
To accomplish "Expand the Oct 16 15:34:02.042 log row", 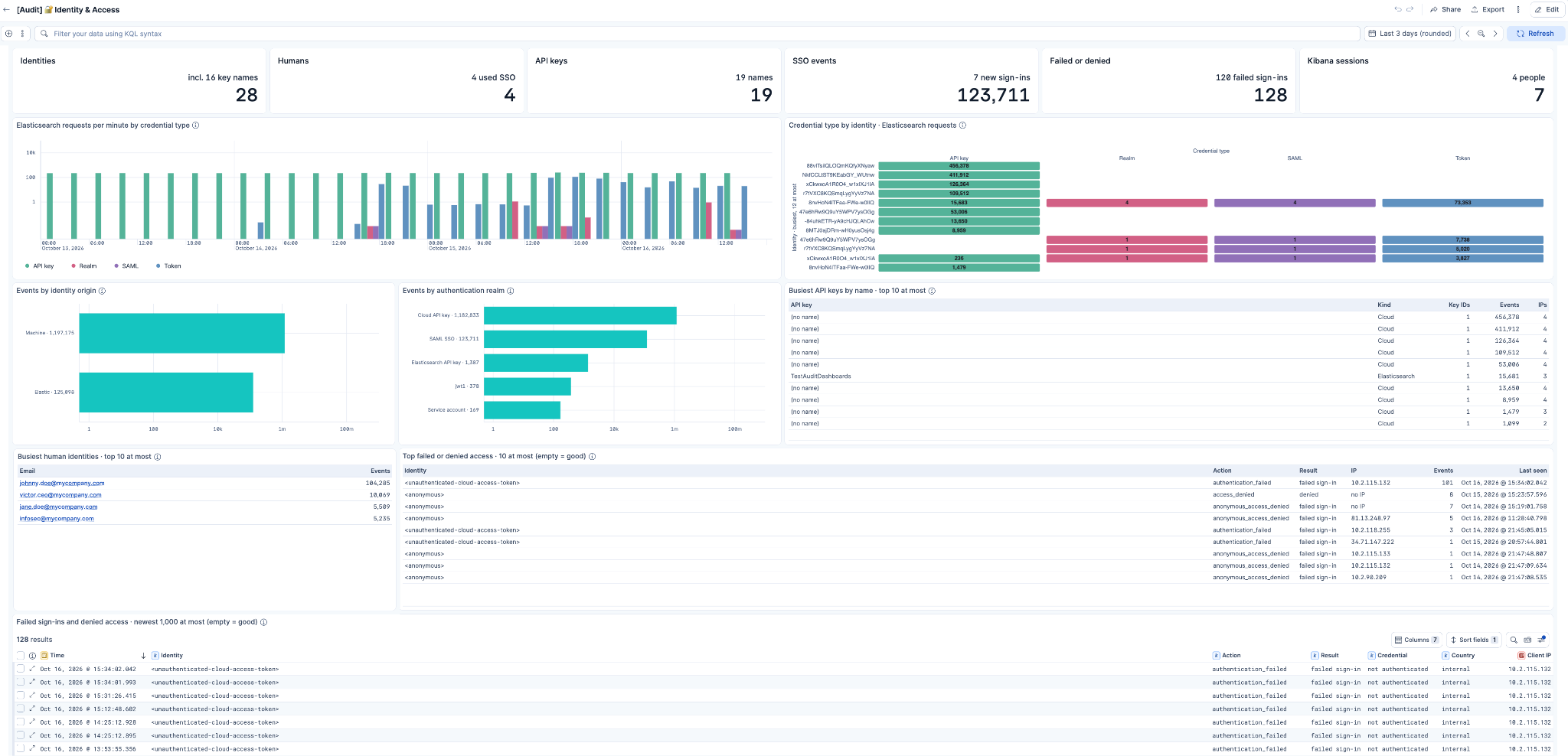I will (32, 669).
